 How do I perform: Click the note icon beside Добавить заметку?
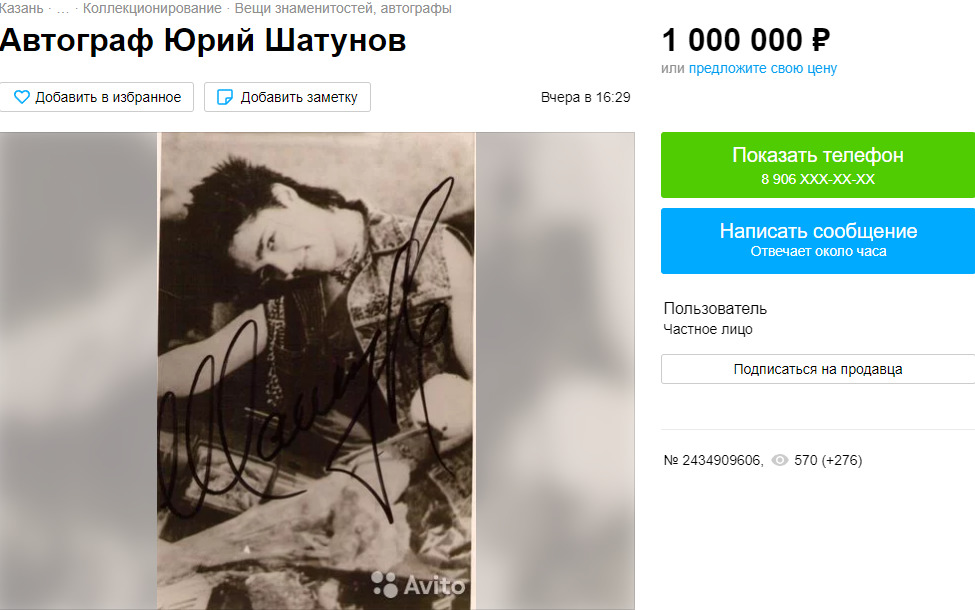click(224, 97)
